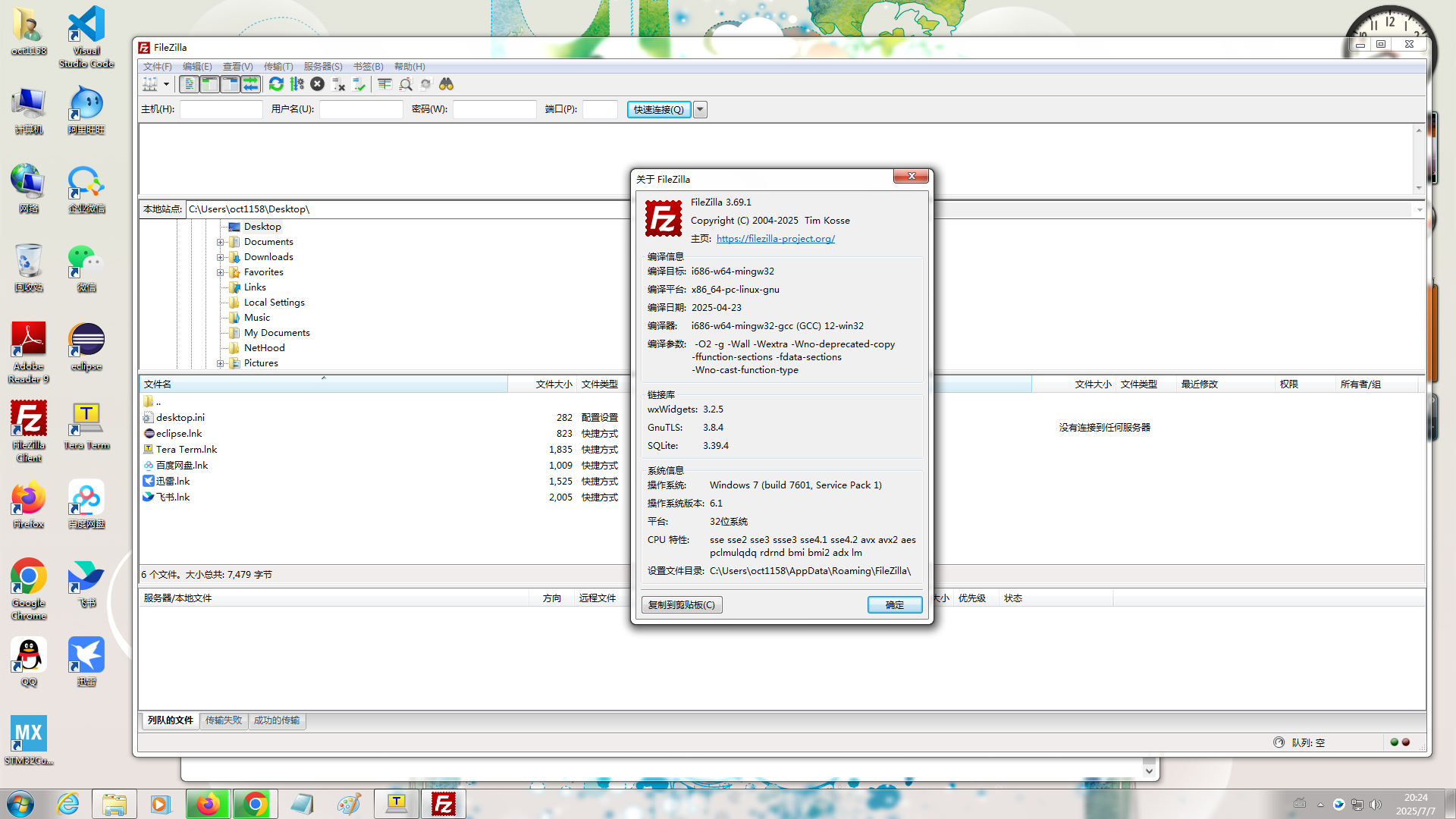The image size is (1456, 819).
Task: Sort local files by 文件名 column header
Action: pos(323,384)
